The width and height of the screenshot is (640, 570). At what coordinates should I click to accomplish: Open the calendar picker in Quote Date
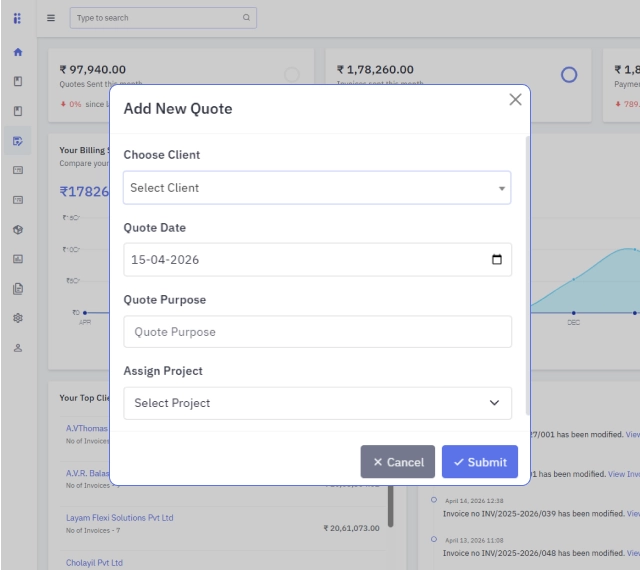[496, 259]
